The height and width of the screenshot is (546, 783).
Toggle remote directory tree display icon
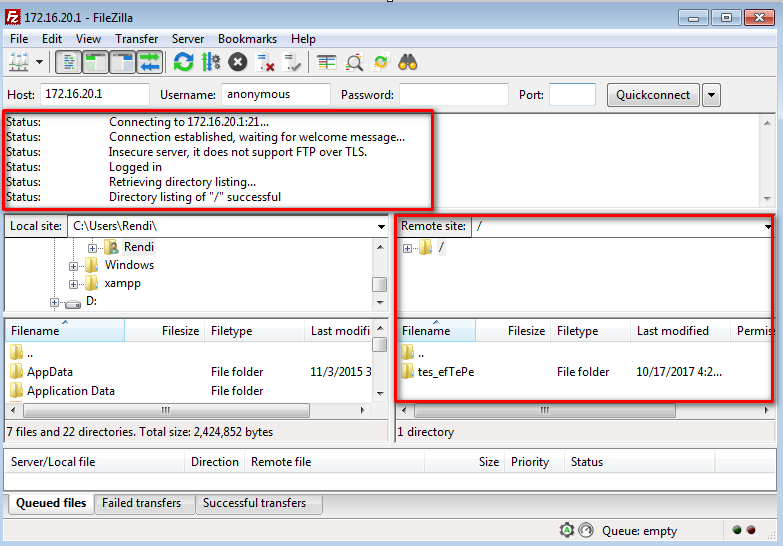[122, 62]
